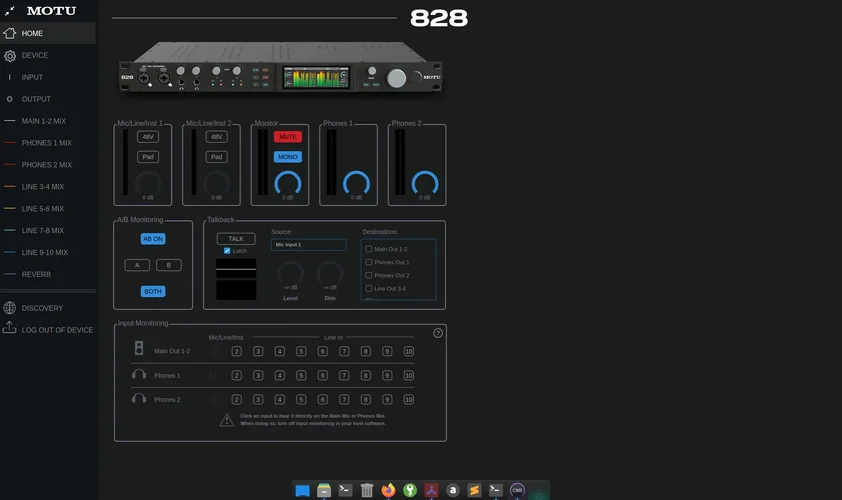The image size is (842, 500).
Task: Enable 48V phantom power on Mic/Line/Inst 1
Action: click(x=148, y=137)
